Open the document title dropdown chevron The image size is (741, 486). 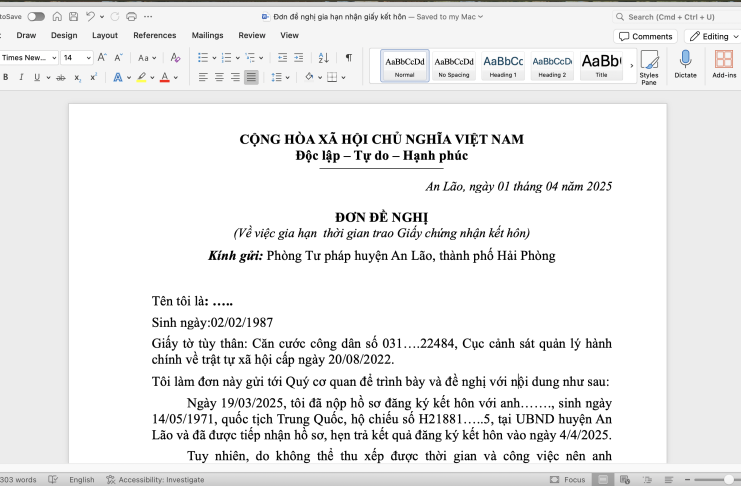coord(481,17)
